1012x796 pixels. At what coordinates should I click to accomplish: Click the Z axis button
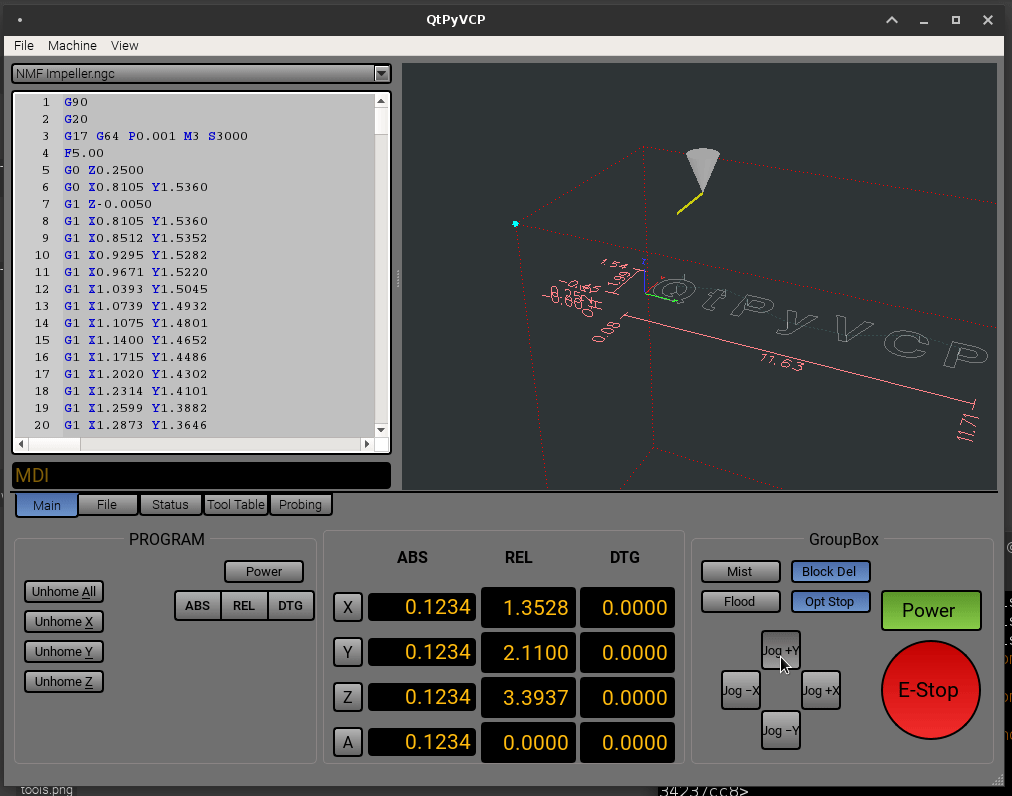[x=348, y=697]
